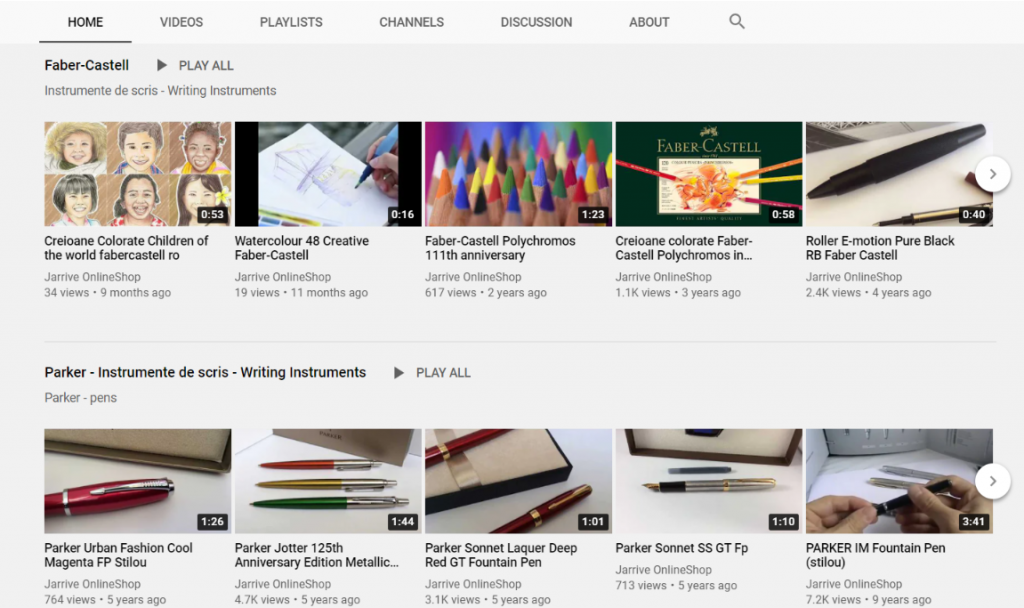Open the channel search magnifier icon
This screenshot has width=1024, height=608.
737,22
